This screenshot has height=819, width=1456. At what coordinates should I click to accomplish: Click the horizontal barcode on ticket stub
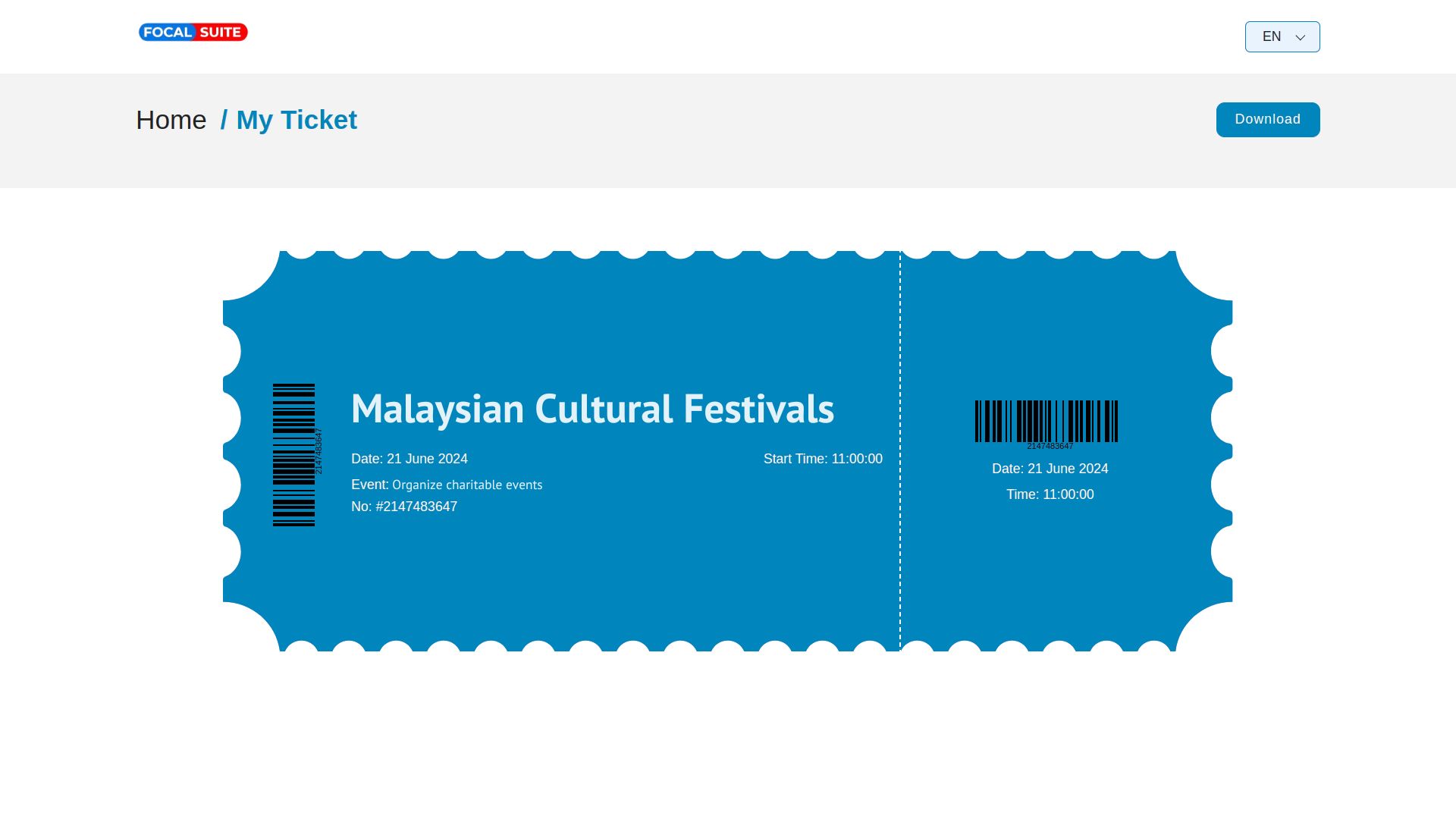[1046, 421]
